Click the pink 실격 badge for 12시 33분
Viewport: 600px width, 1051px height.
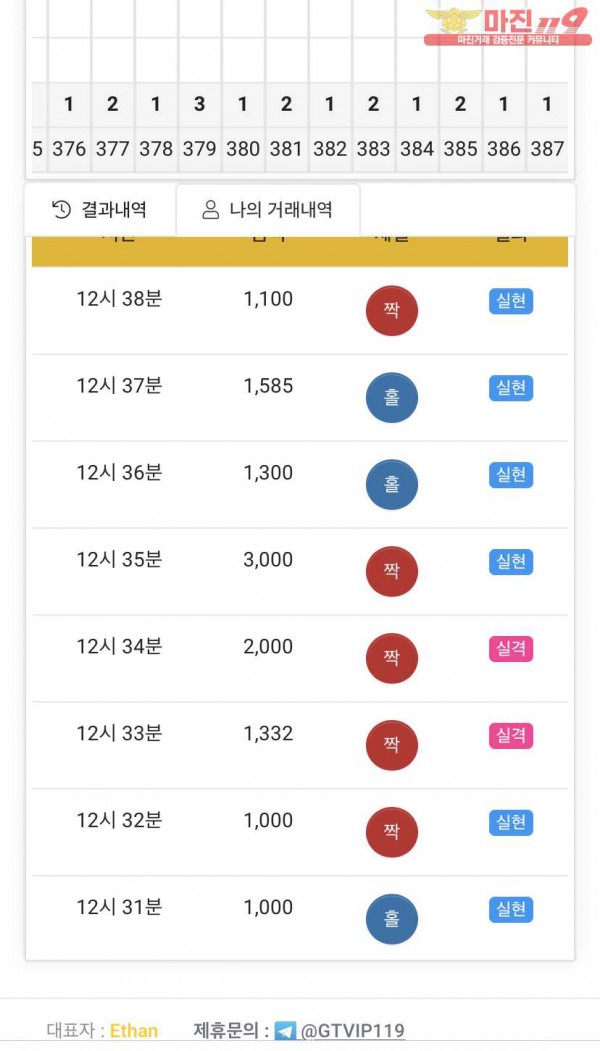pos(511,736)
